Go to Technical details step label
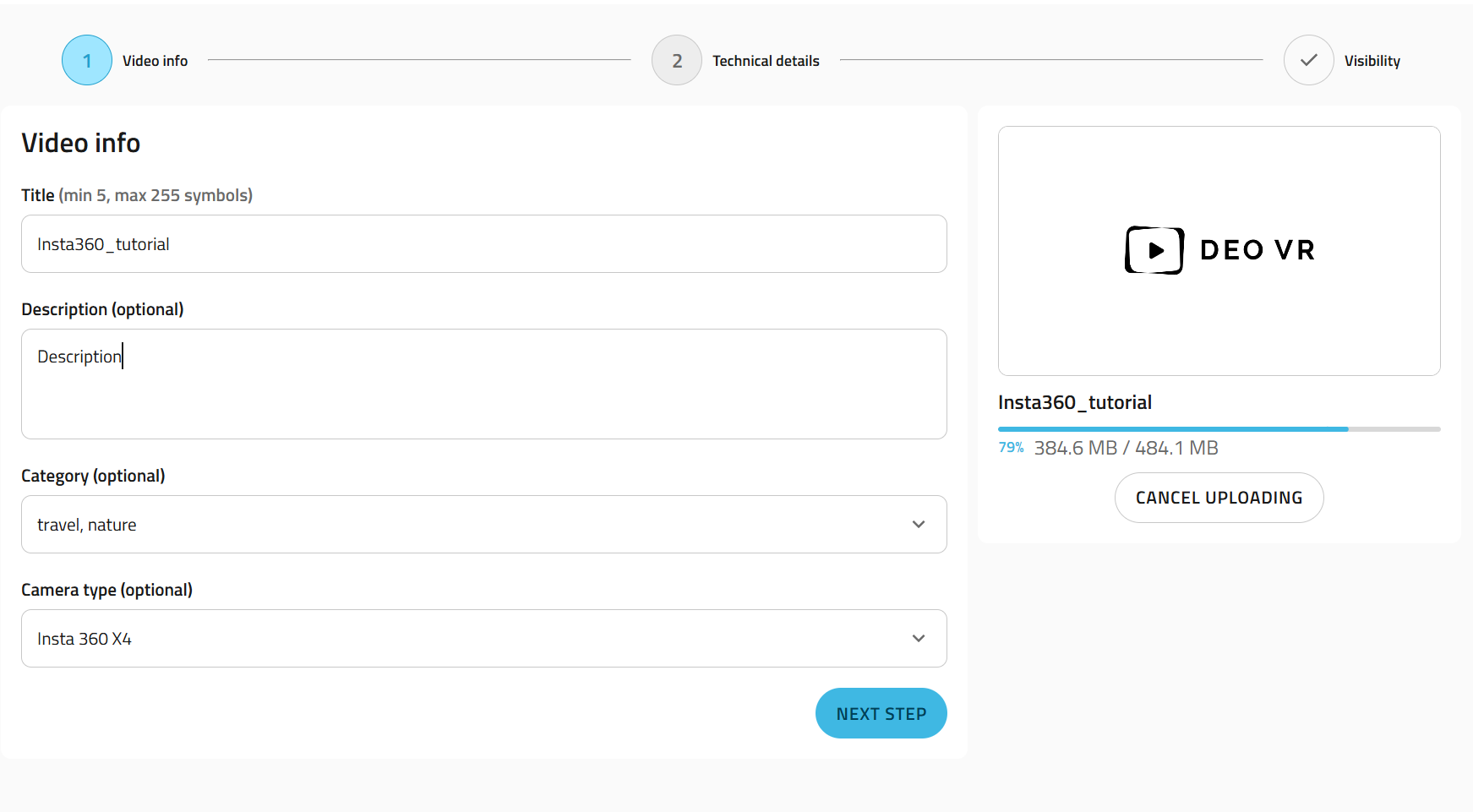 (766, 61)
